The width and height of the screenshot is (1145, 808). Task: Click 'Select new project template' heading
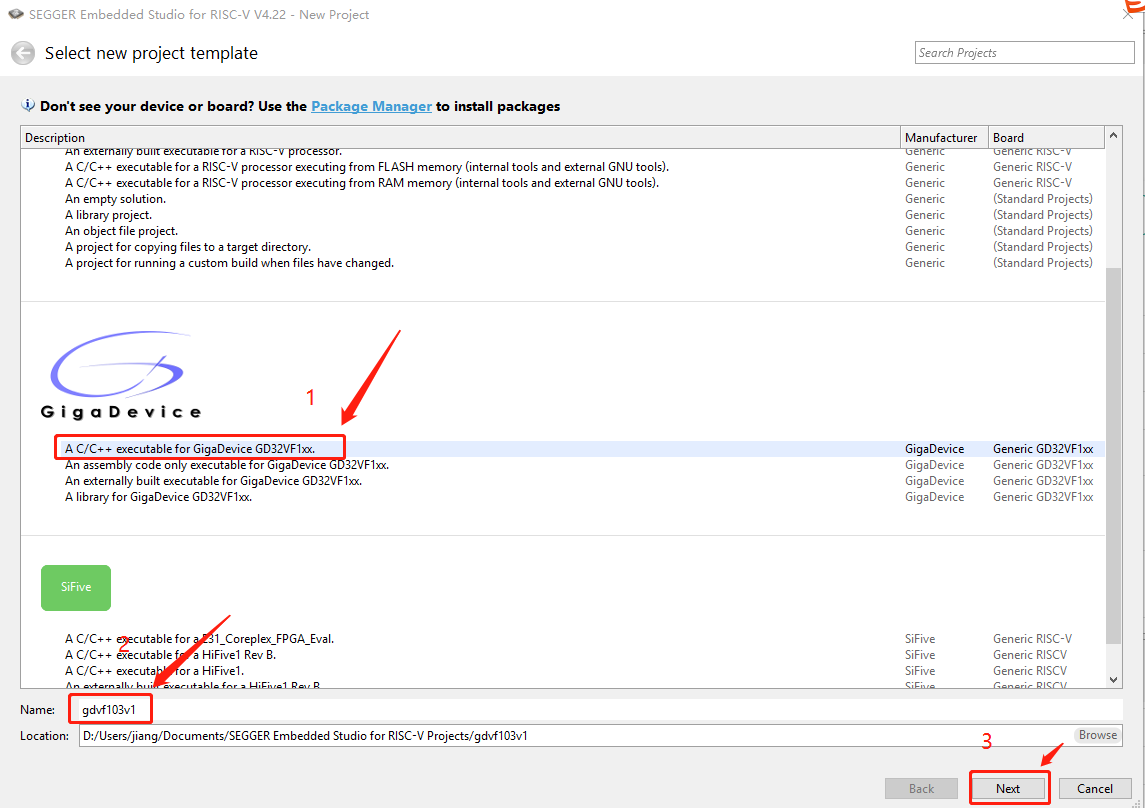(151, 53)
